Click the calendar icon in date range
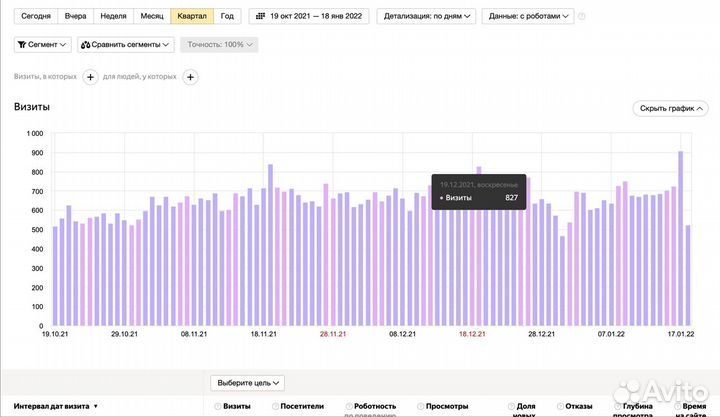 pyautogui.click(x=260, y=17)
